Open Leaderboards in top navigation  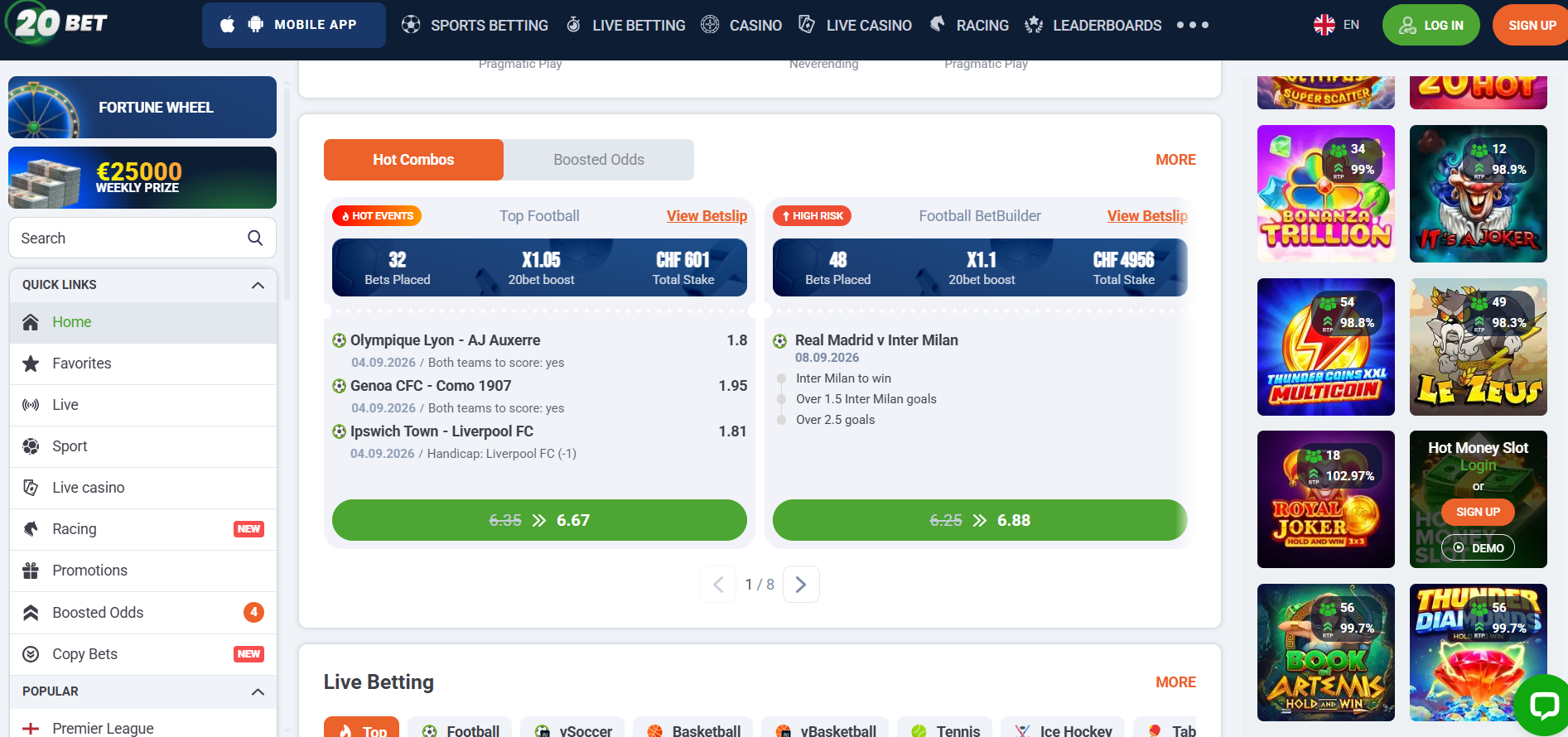click(1093, 25)
